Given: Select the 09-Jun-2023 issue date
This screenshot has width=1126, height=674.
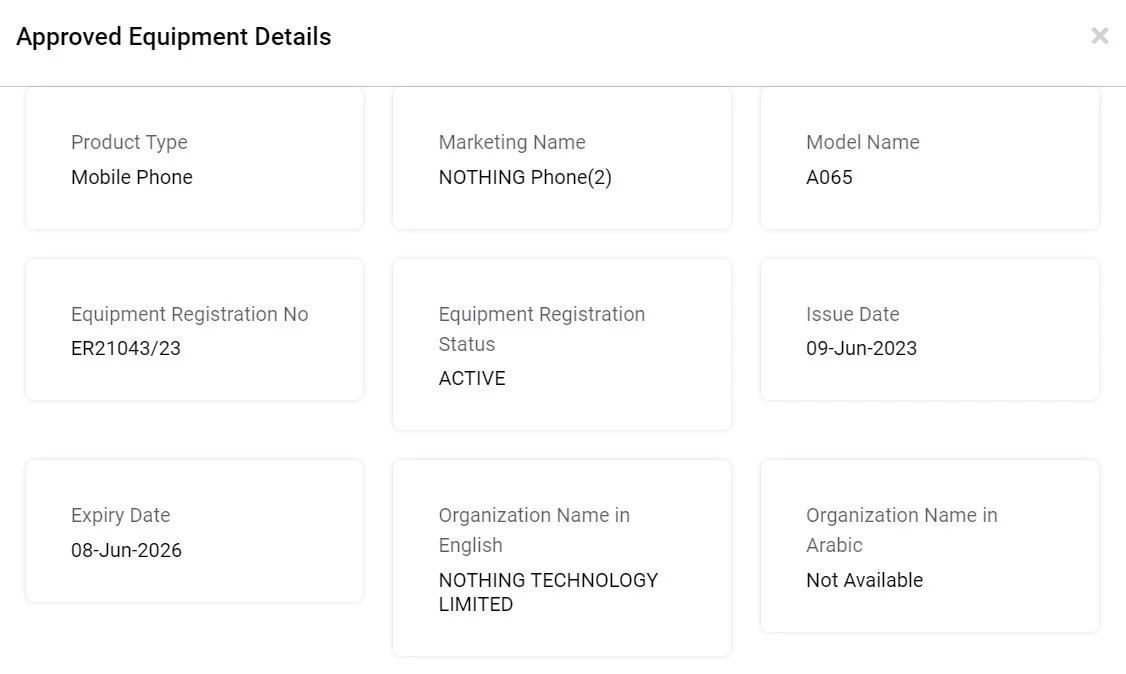Looking at the screenshot, I should pos(861,349).
